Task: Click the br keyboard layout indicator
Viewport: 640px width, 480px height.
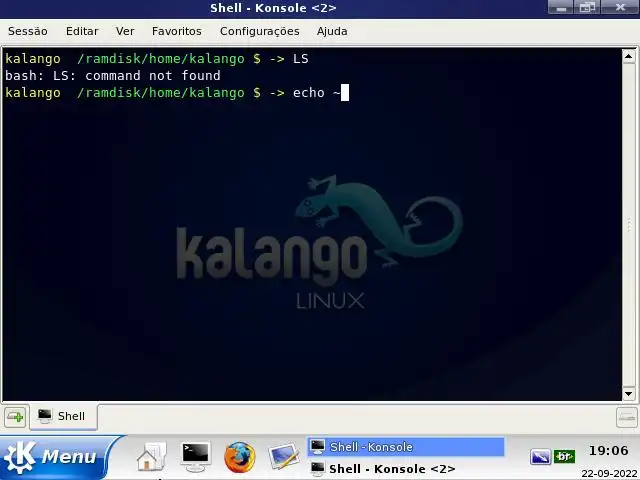Action: [564, 456]
